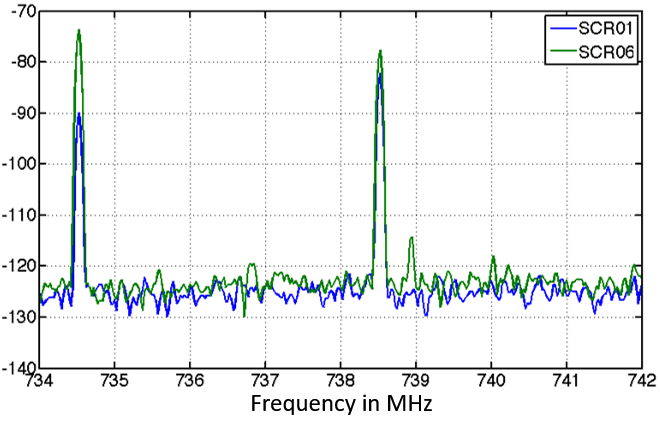Click the x-axis tick label 742
Image resolution: width=660 pixels, height=434 pixels.
coord(640,380)
